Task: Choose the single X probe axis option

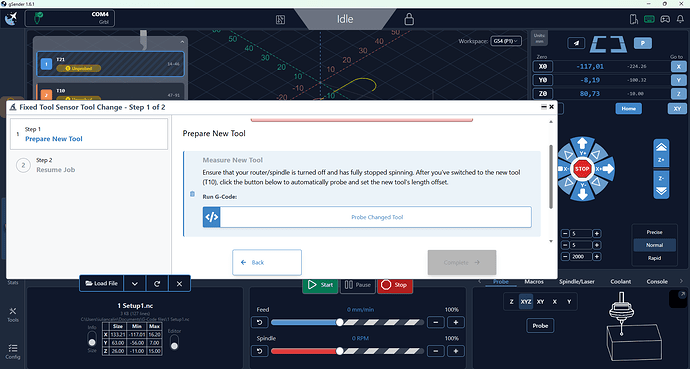Action: coord(554,302)
